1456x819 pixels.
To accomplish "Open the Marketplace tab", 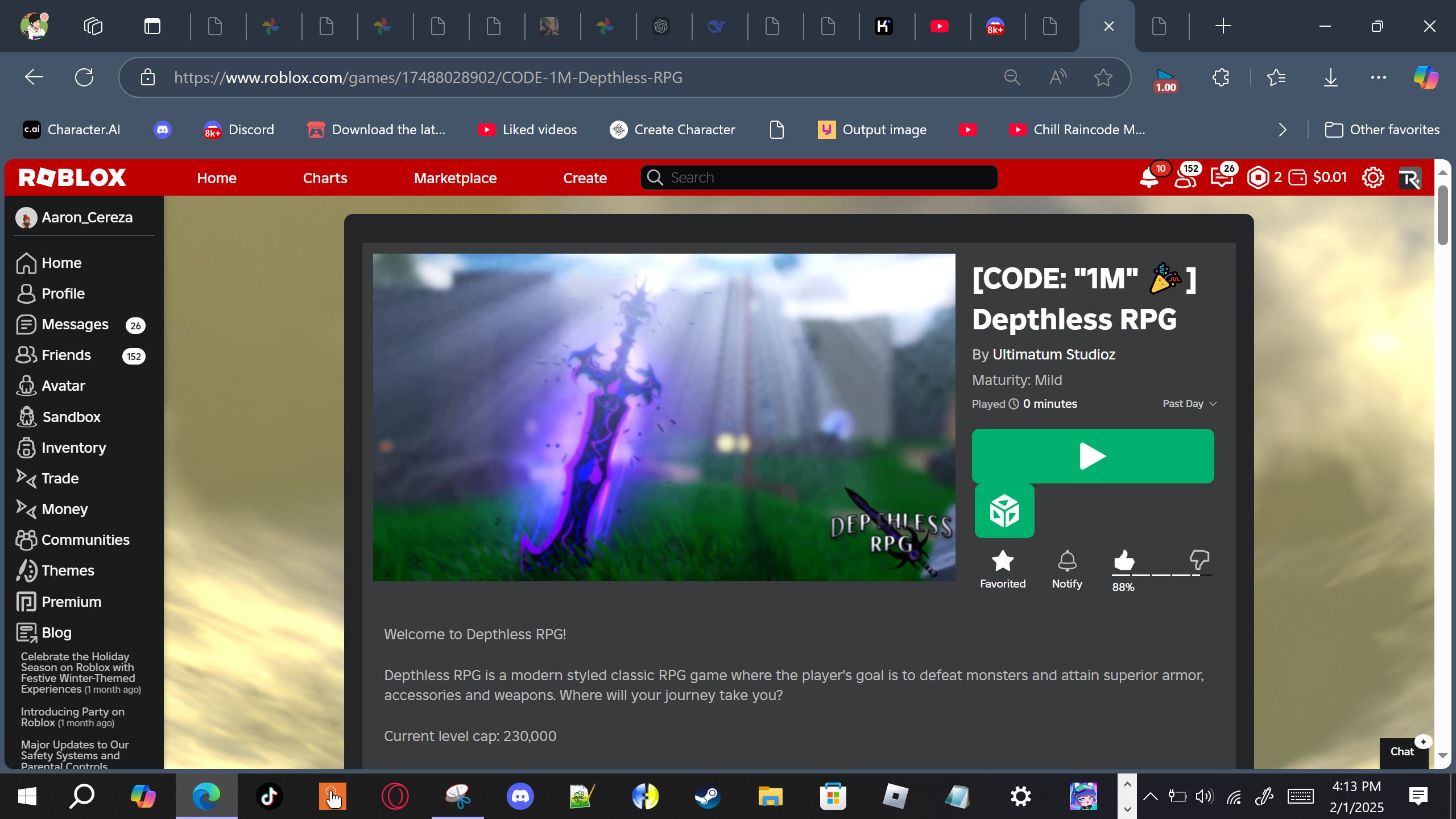I will pos(455,178).
